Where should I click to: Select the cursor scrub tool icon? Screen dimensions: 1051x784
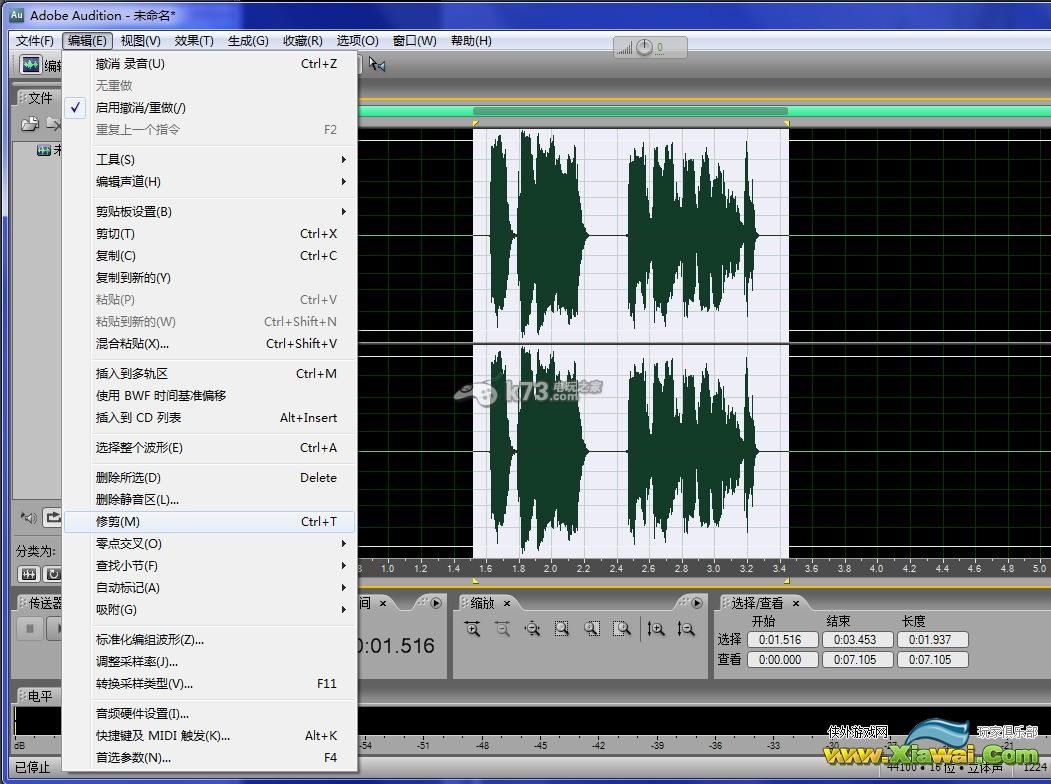pyautogui.click(x=377, y=65)
